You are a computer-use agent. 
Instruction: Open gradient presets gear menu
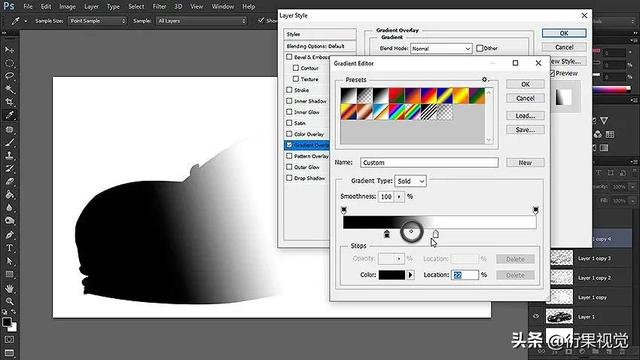point(485,80)
